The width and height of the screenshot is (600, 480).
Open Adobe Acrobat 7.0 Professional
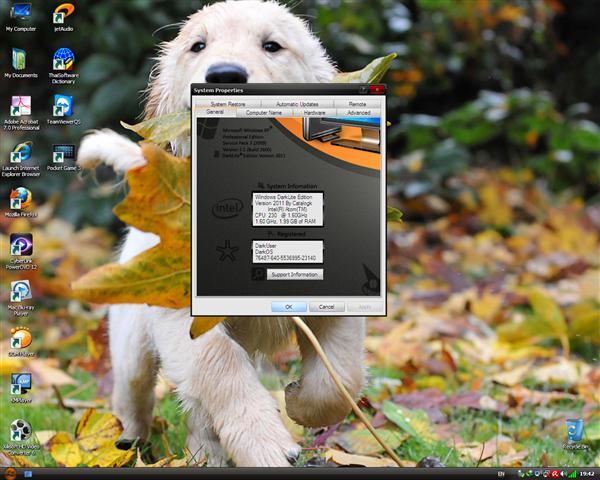pos(20,107)
